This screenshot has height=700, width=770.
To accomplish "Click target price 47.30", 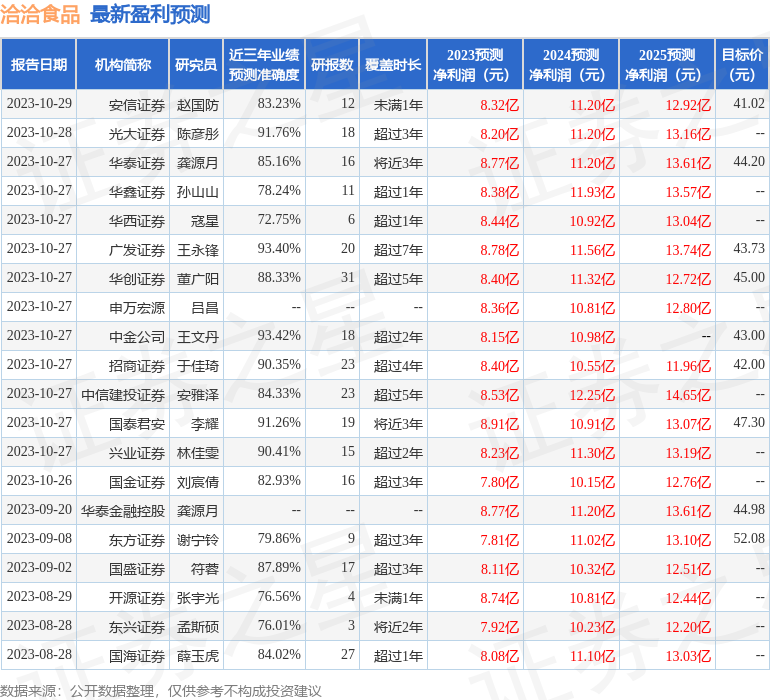I will [x=749, y=422].
